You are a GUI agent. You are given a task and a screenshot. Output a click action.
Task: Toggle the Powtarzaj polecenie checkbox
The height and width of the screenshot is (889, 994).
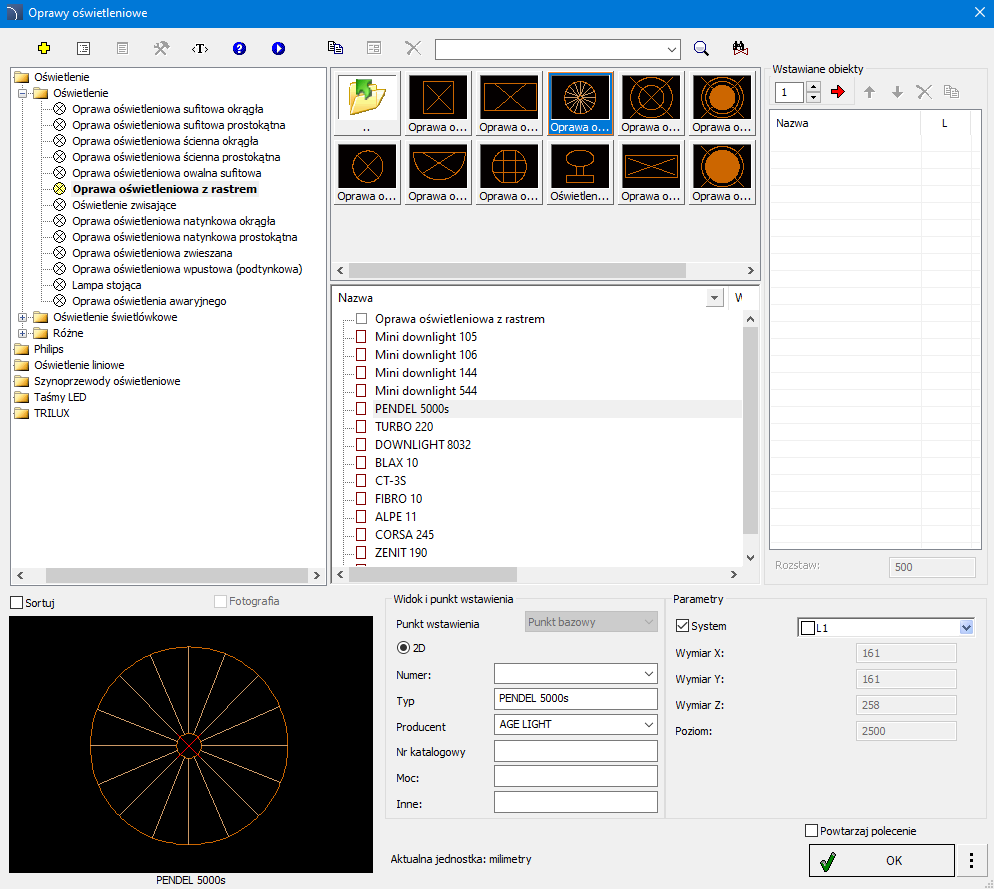[x=811, y=831]
